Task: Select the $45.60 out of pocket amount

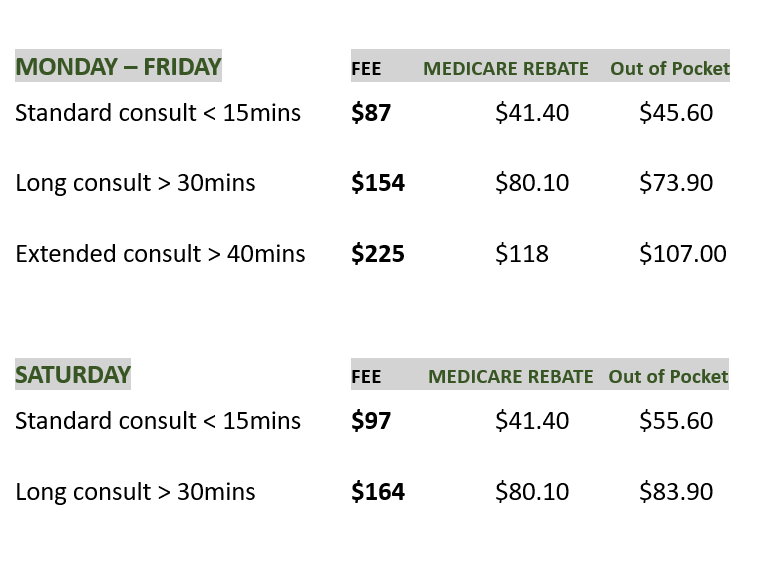Action: click(676, 113)
